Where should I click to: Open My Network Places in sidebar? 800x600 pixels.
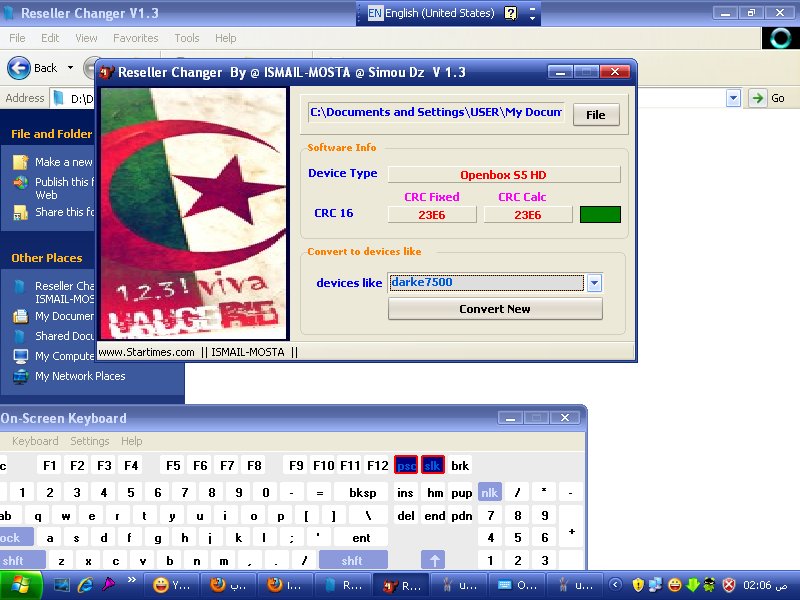[69, 377]
